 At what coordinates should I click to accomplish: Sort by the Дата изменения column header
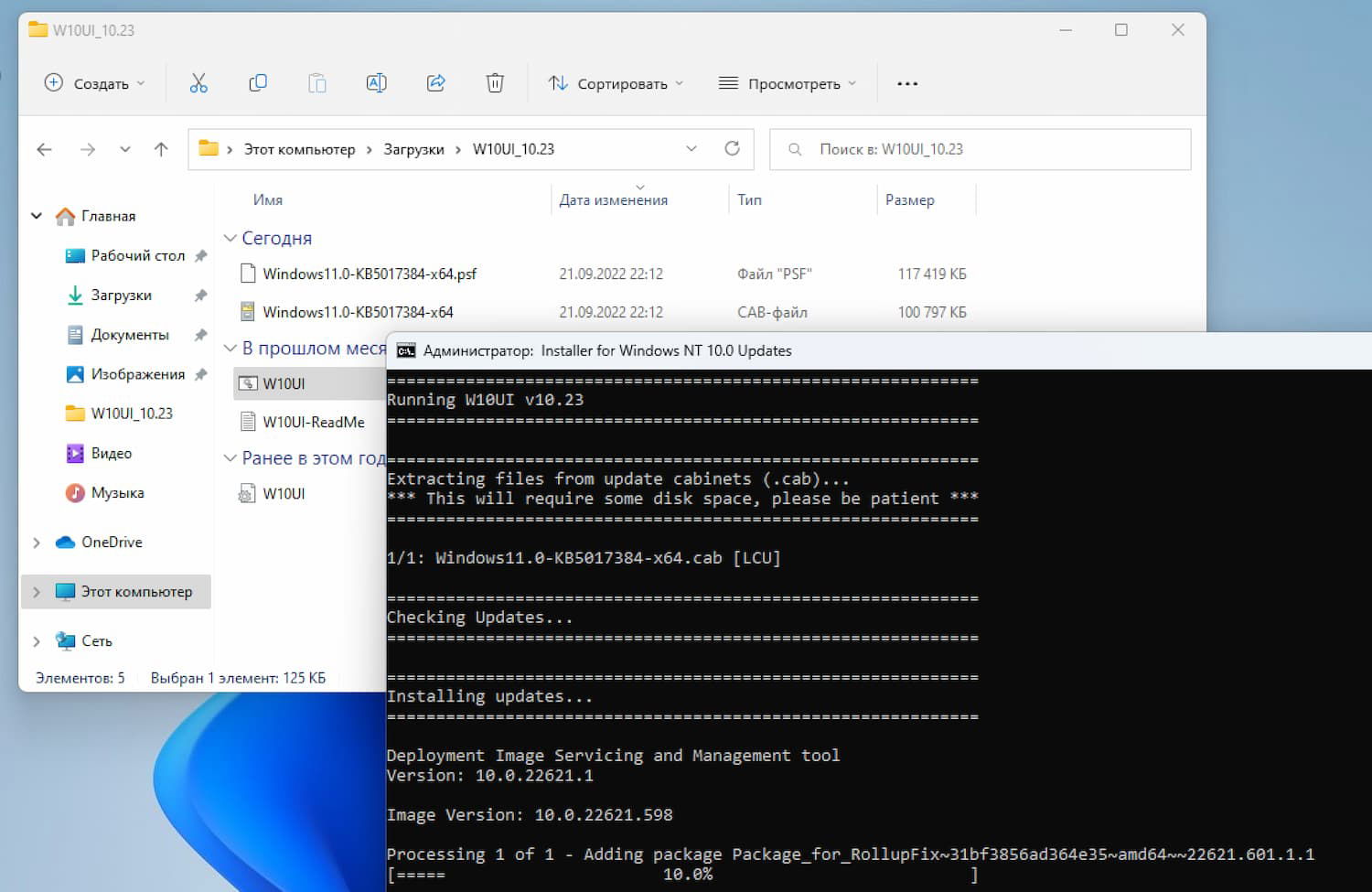614,199
